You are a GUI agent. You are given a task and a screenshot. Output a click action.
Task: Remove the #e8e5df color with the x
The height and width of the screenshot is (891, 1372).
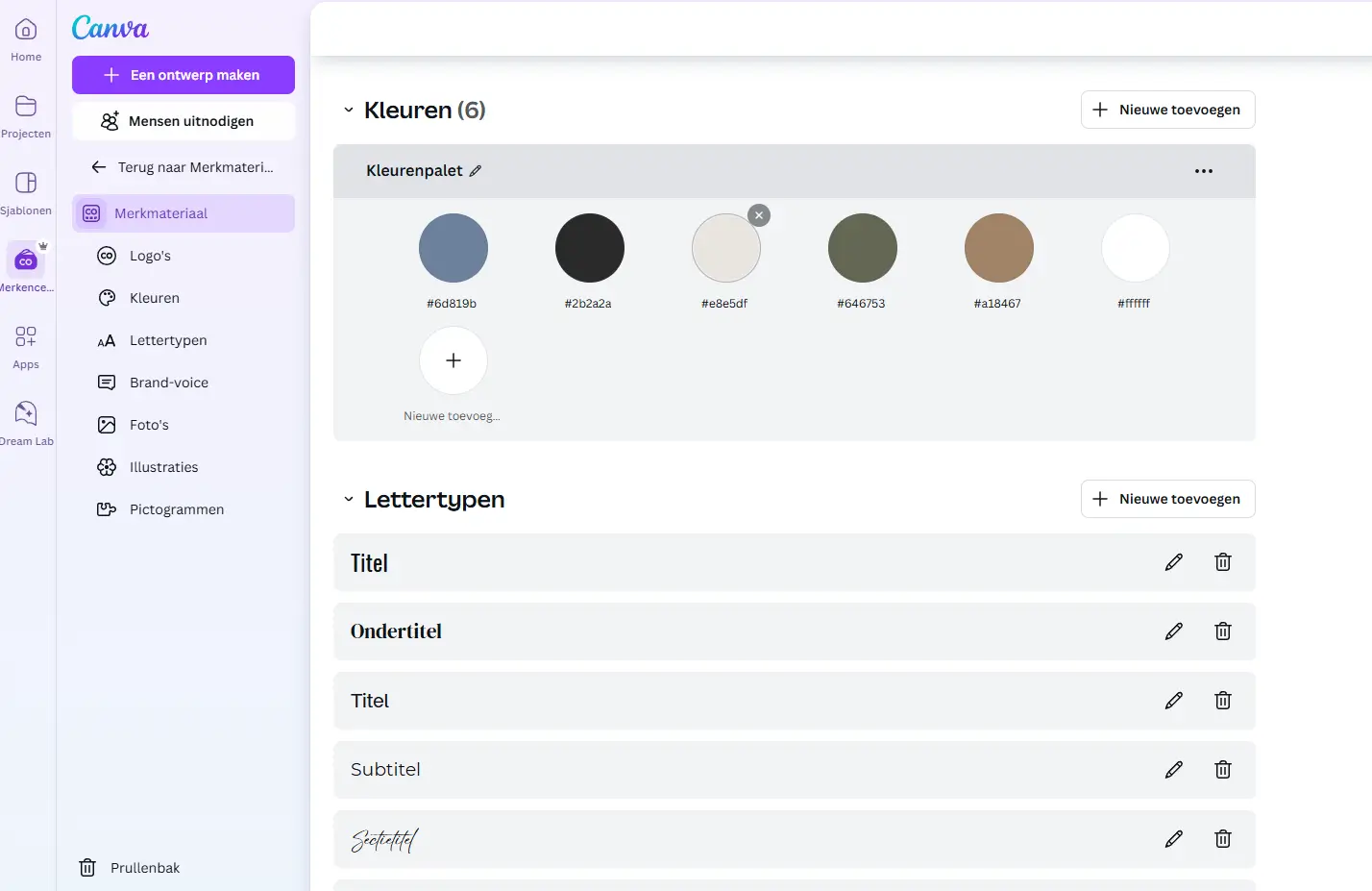click(759, 215)
